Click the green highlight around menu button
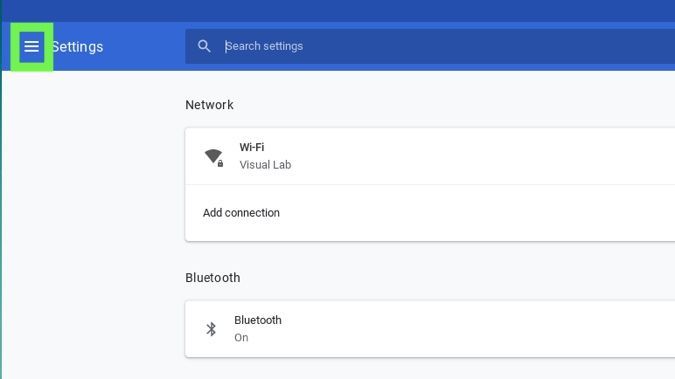675x379 pixels. tap(15, 47)
